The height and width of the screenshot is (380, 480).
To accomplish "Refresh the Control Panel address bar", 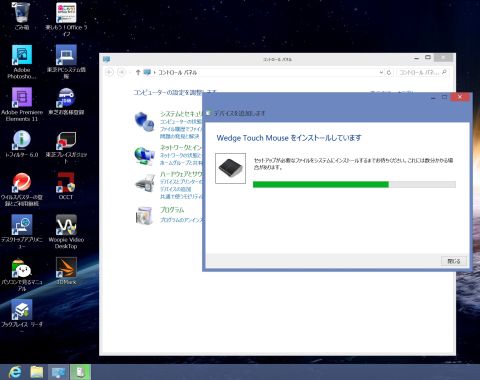I will [389, 72].
